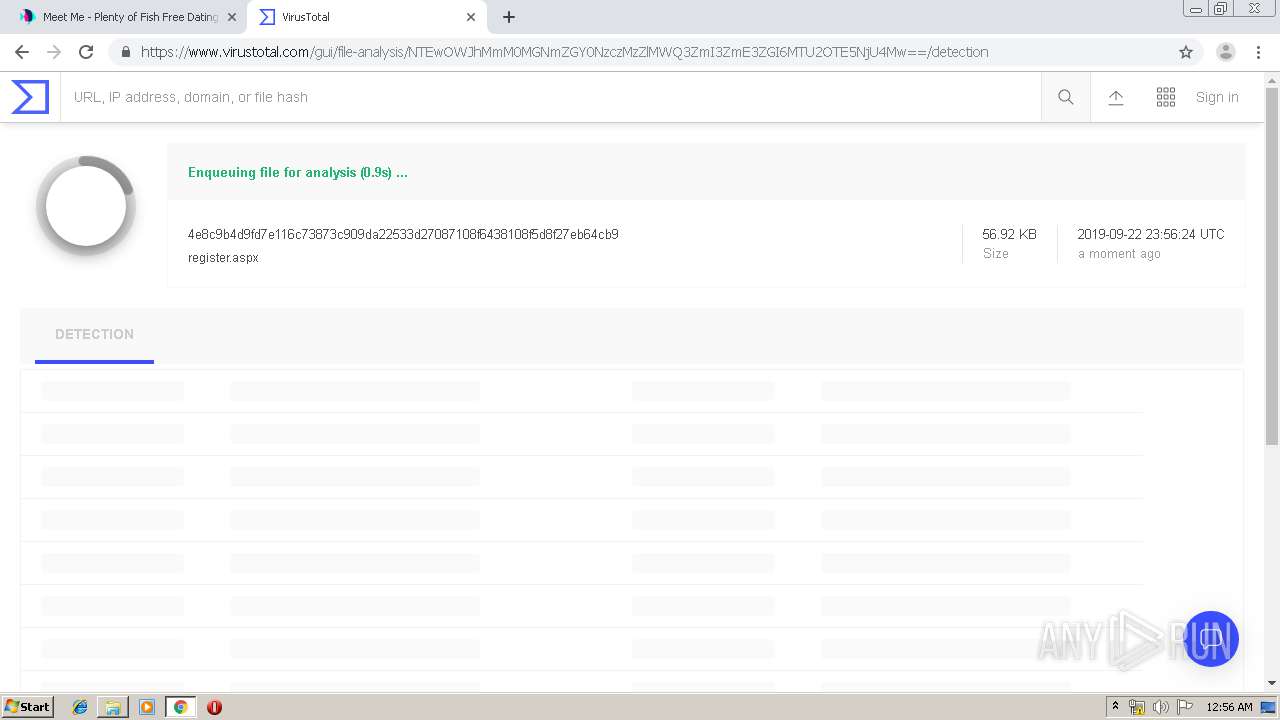The image size is (1280, 720).
Task: Show hidden system tray icons
Action: tap(1116, 707)
